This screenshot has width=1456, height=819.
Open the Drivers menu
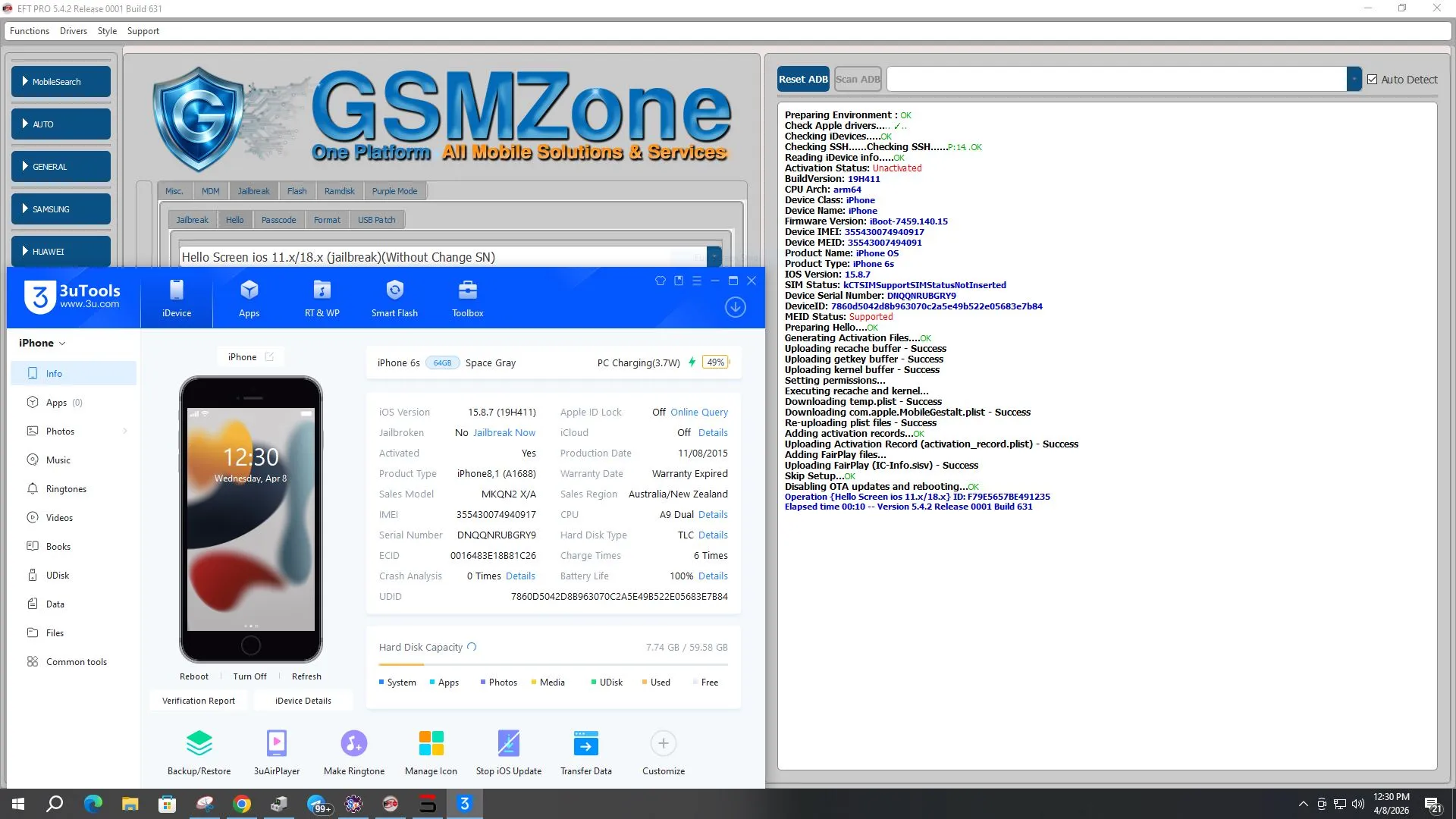tap(73, 31)
